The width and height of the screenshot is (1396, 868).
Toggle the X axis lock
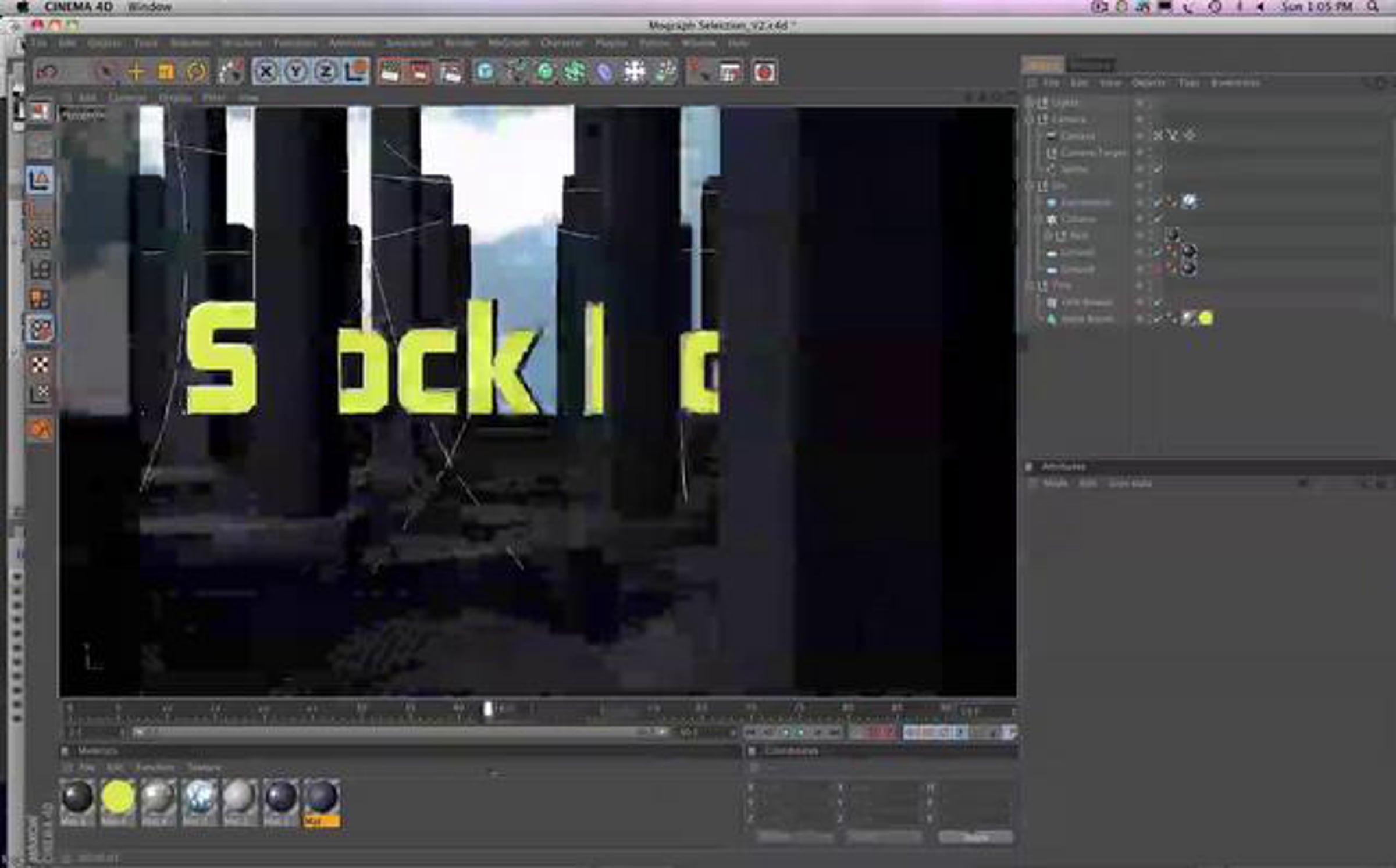266,72
